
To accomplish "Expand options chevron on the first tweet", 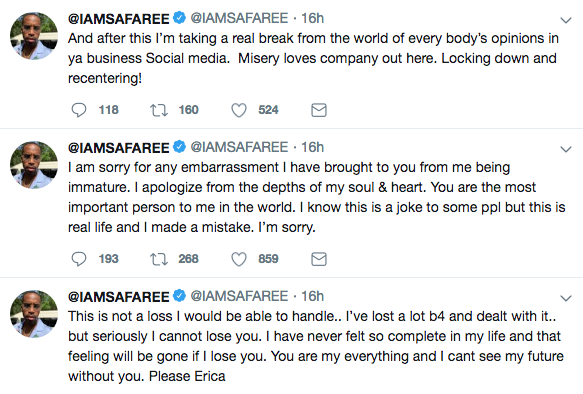I will click(x=566, y=20).
